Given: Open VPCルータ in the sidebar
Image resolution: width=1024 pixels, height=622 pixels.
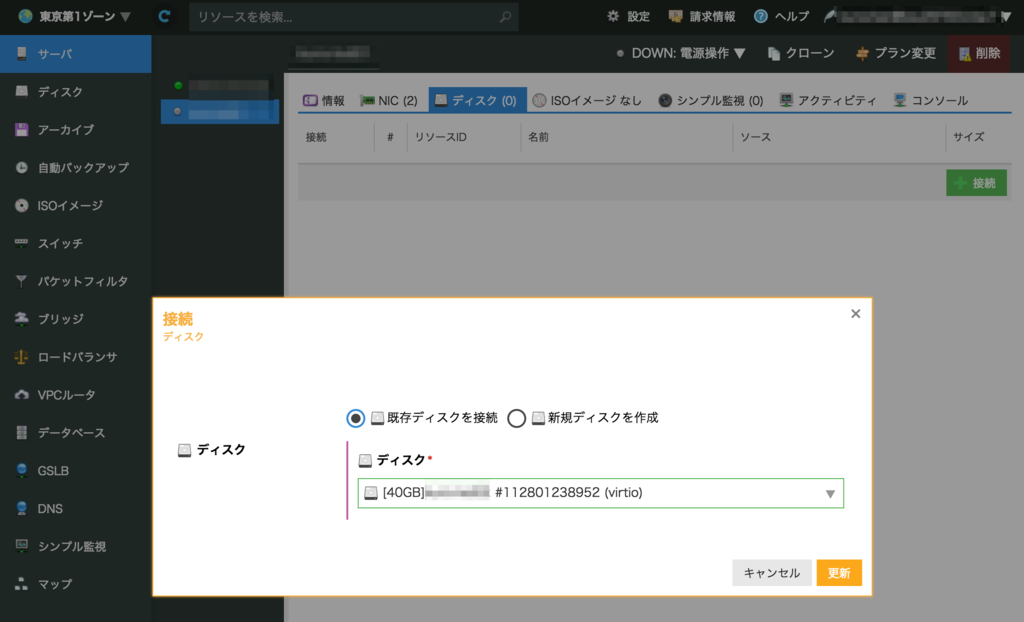Looking at the screenshot, I should [x=76, y=395].
